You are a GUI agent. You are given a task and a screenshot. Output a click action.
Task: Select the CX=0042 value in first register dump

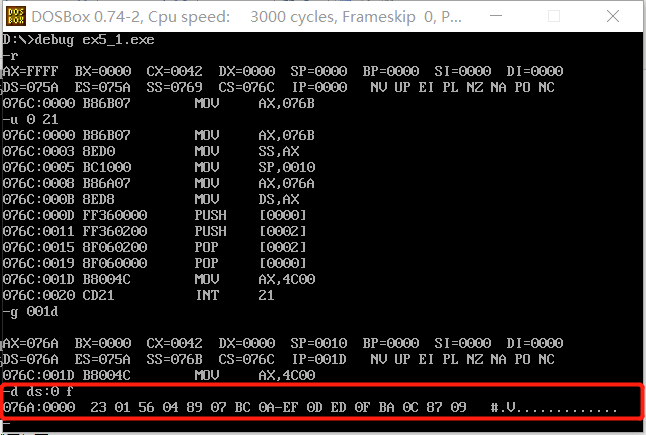point(174,71)
